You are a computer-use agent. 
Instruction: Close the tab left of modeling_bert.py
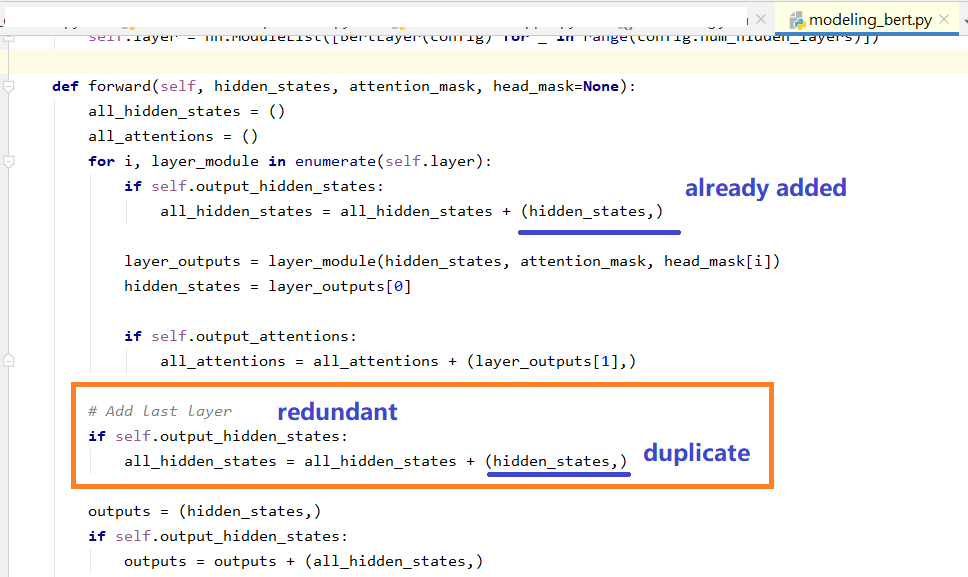pos(761,19)
